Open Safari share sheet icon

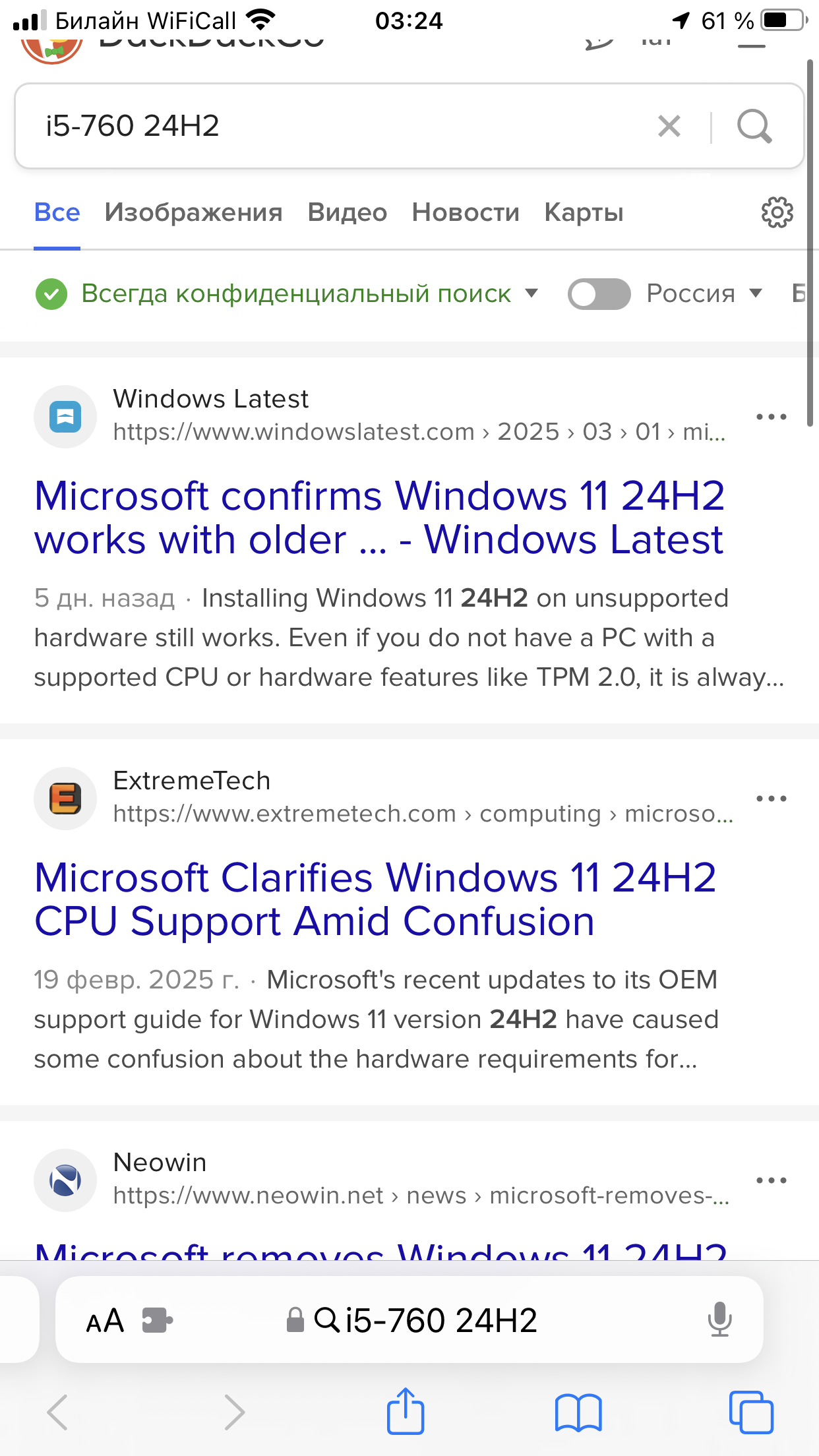click(x=405, y=1411)
